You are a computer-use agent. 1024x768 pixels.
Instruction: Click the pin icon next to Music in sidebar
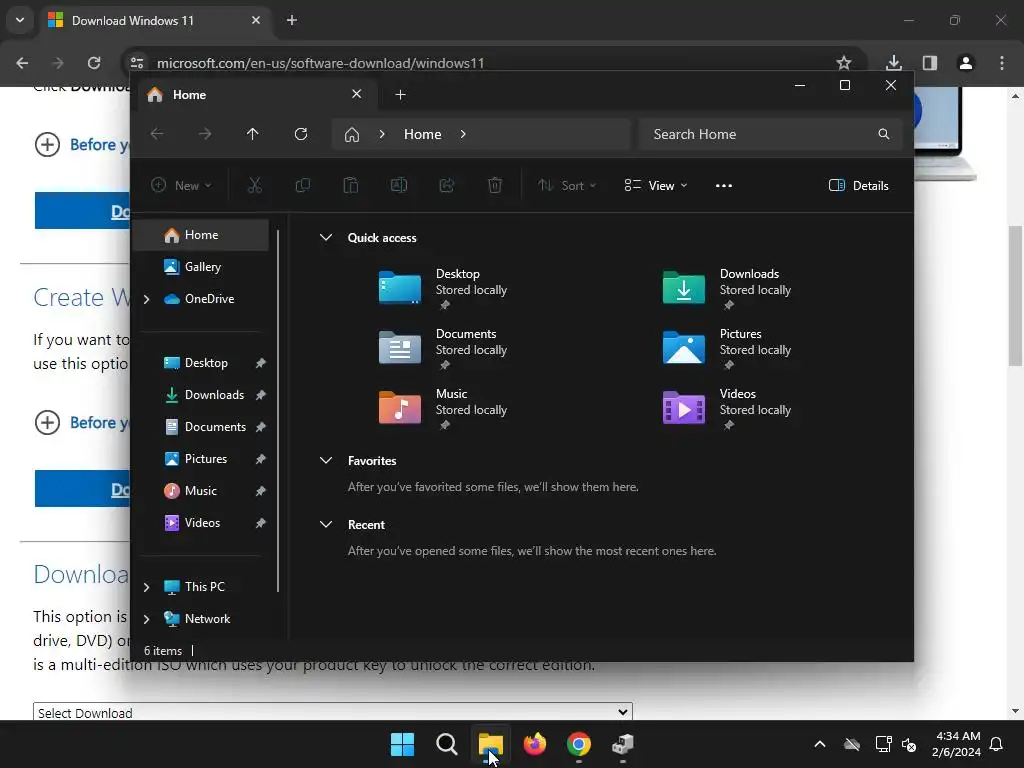(261, 491)
